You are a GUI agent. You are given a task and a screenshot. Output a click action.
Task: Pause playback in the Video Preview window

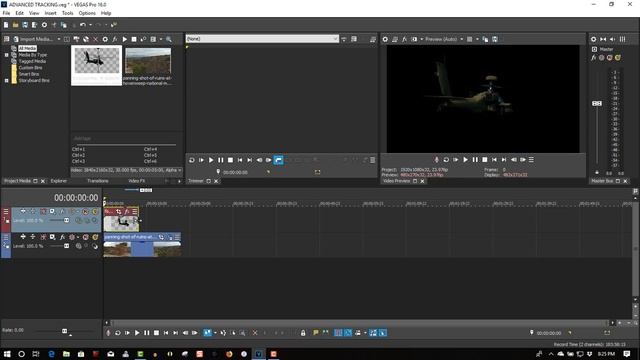click(x=475, y=160)
